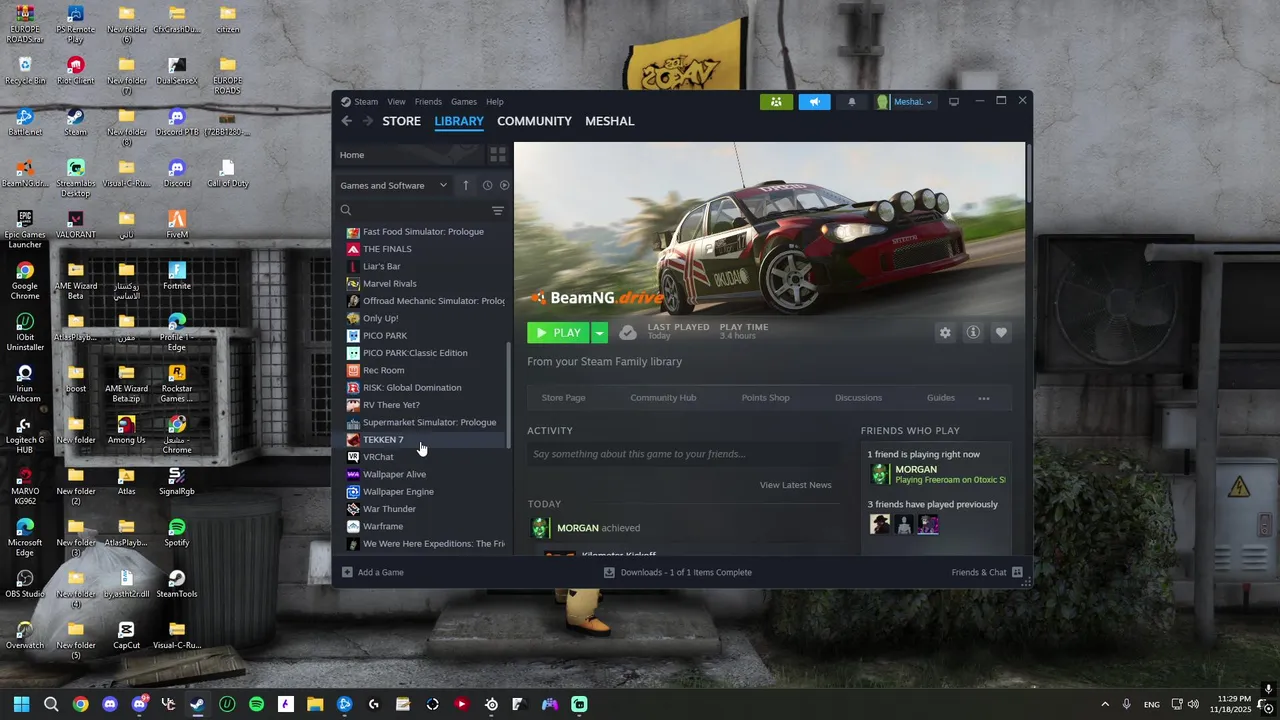Viewport: 1280px width, 720px height.
Task: Open Downloads status bar
Action: [x=677, y=572]
